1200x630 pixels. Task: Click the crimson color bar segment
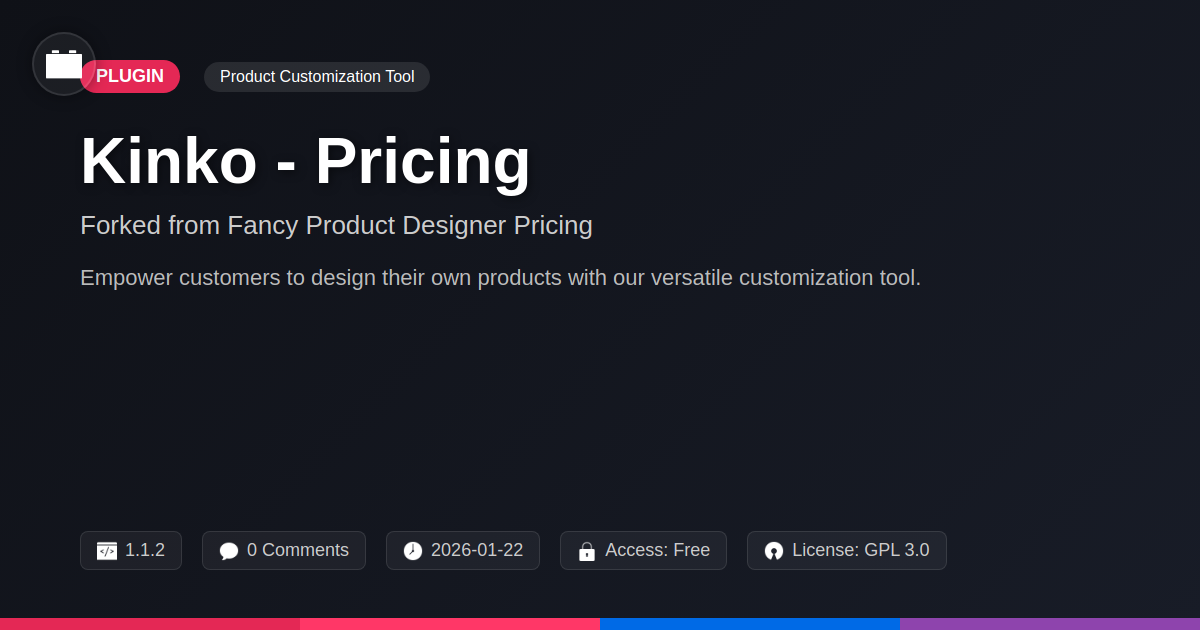[x=150, y=624]
